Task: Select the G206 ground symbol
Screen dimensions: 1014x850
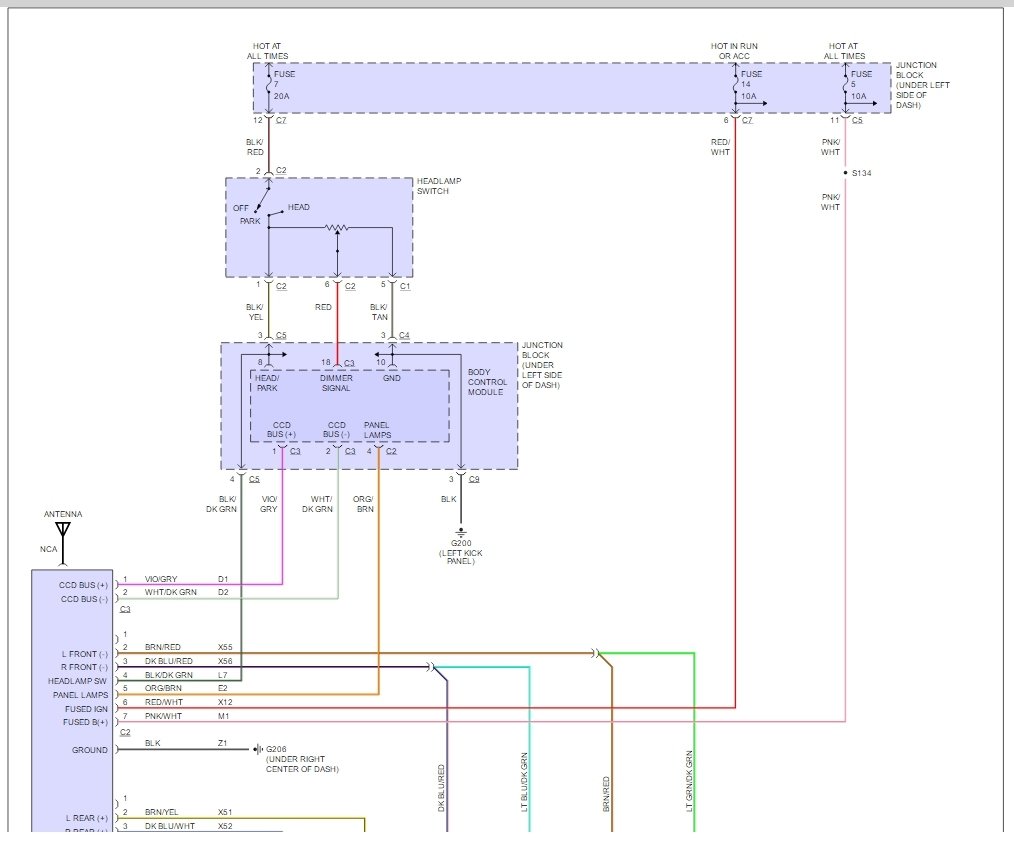Action: pyautogui.click(x=257, y=749)
